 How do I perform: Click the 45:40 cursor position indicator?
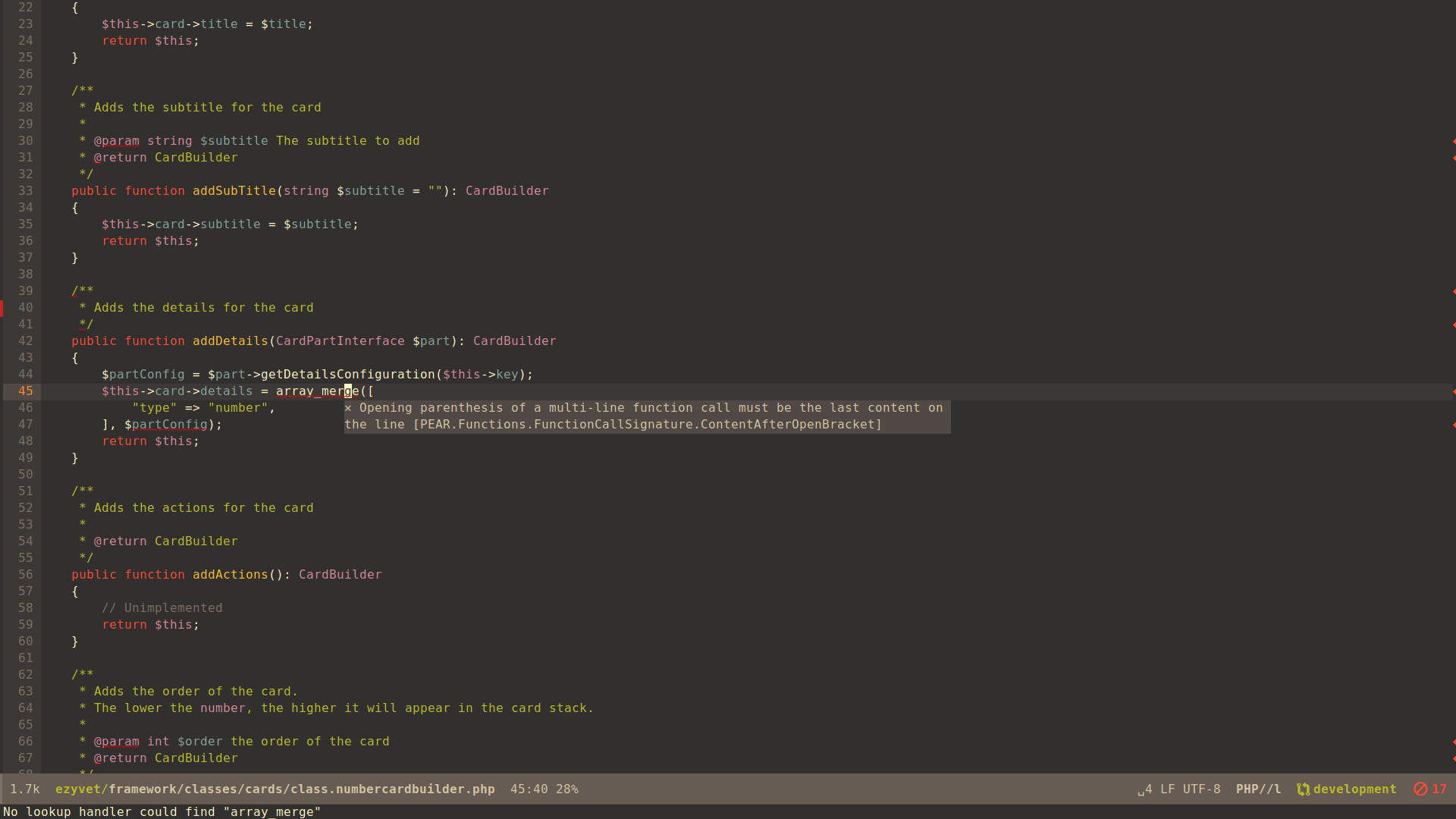(x=527, y=789)
